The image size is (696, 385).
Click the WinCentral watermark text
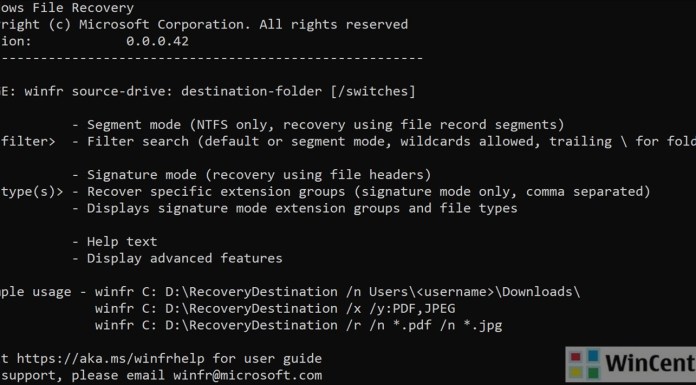coord(650,363)
